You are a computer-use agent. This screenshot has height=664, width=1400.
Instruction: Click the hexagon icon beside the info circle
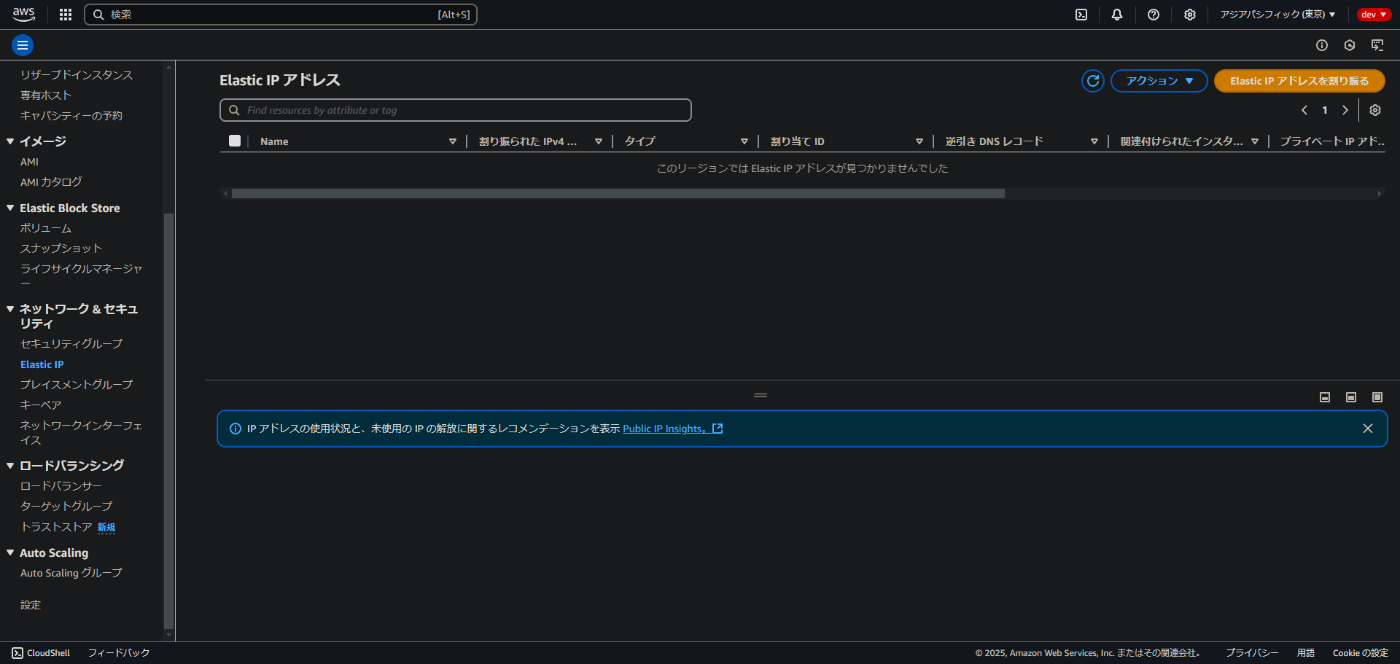[x=1349, y=45]
